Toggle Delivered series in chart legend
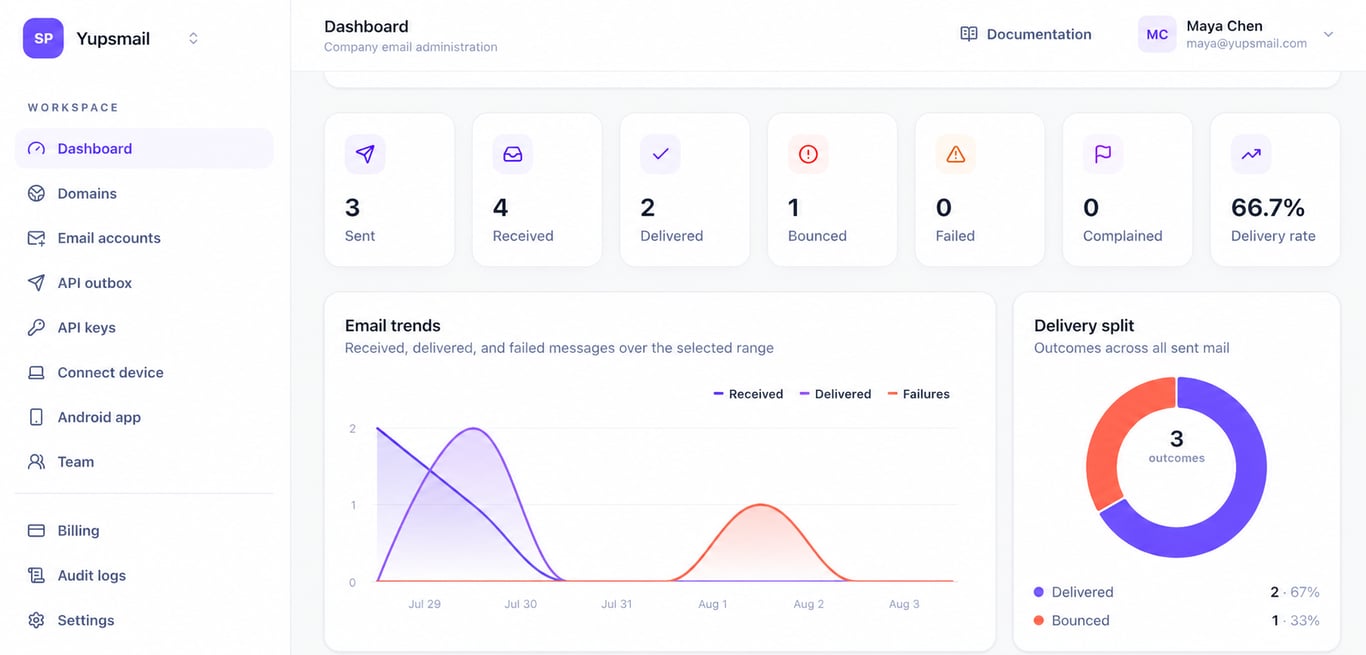1366x655 pixels. coord(835,394)
